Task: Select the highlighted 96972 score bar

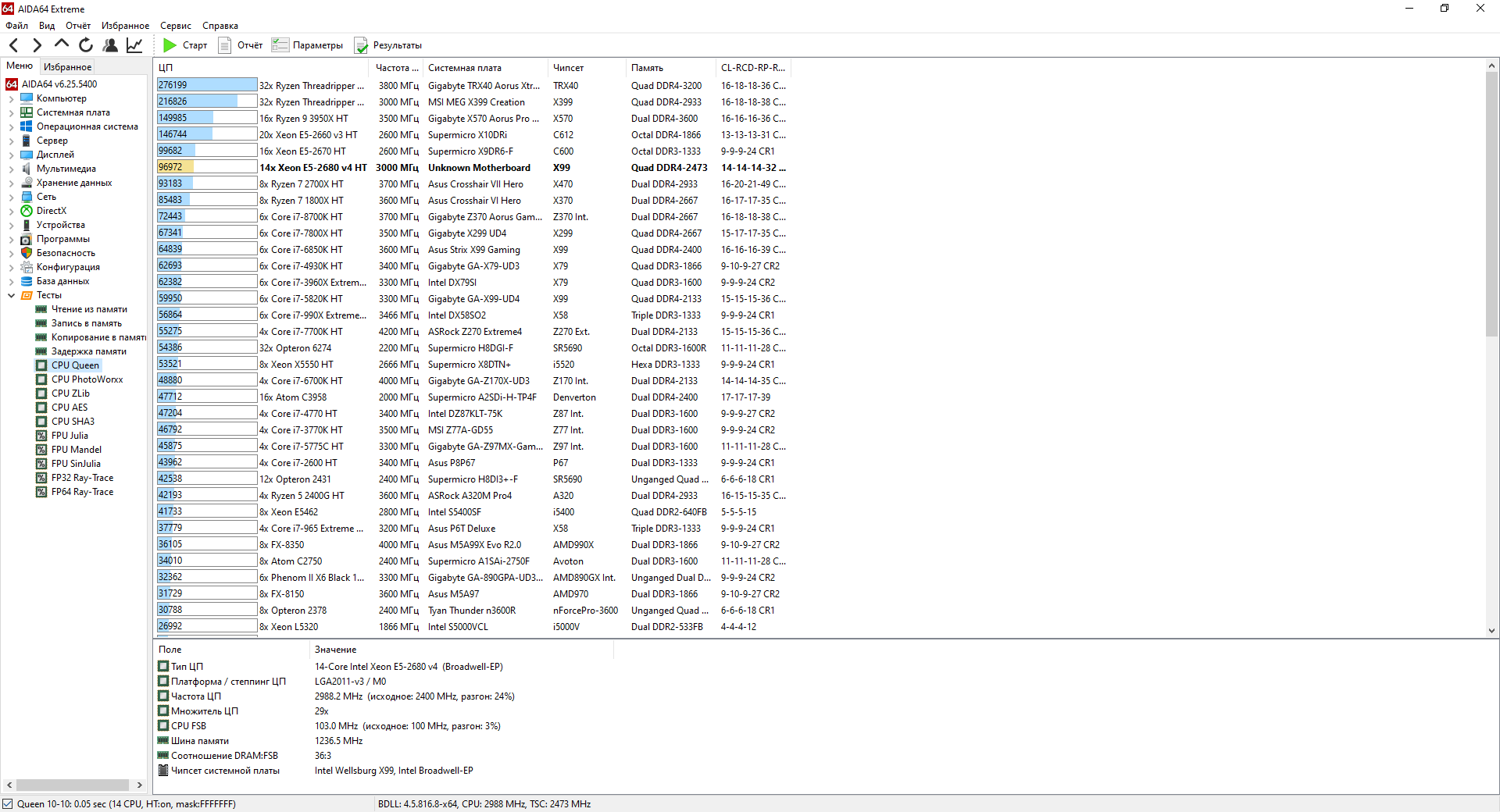Action: [207, 167]
